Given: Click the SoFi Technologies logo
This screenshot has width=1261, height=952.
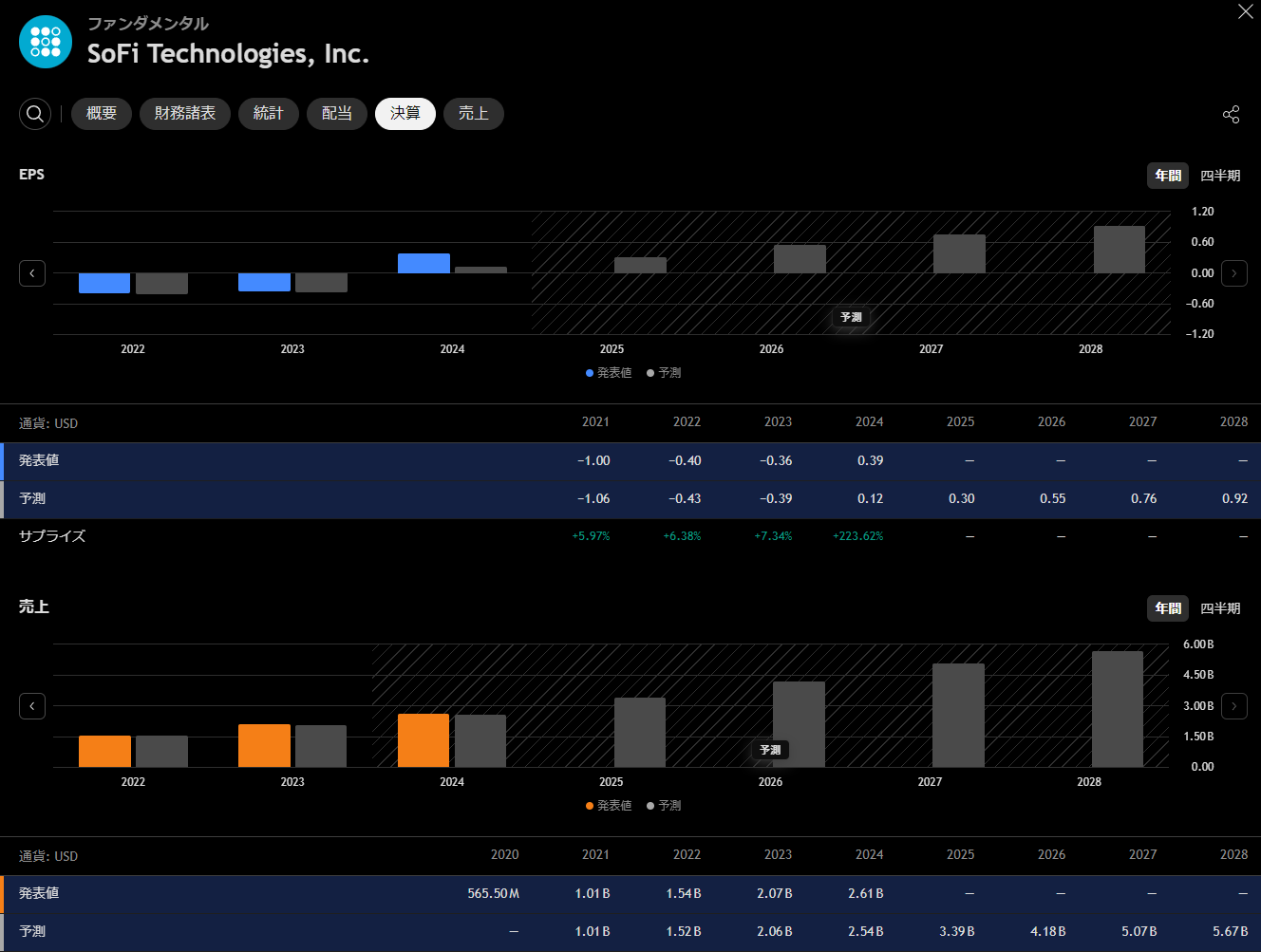Looking at the screenshot, I should [46, 42].
